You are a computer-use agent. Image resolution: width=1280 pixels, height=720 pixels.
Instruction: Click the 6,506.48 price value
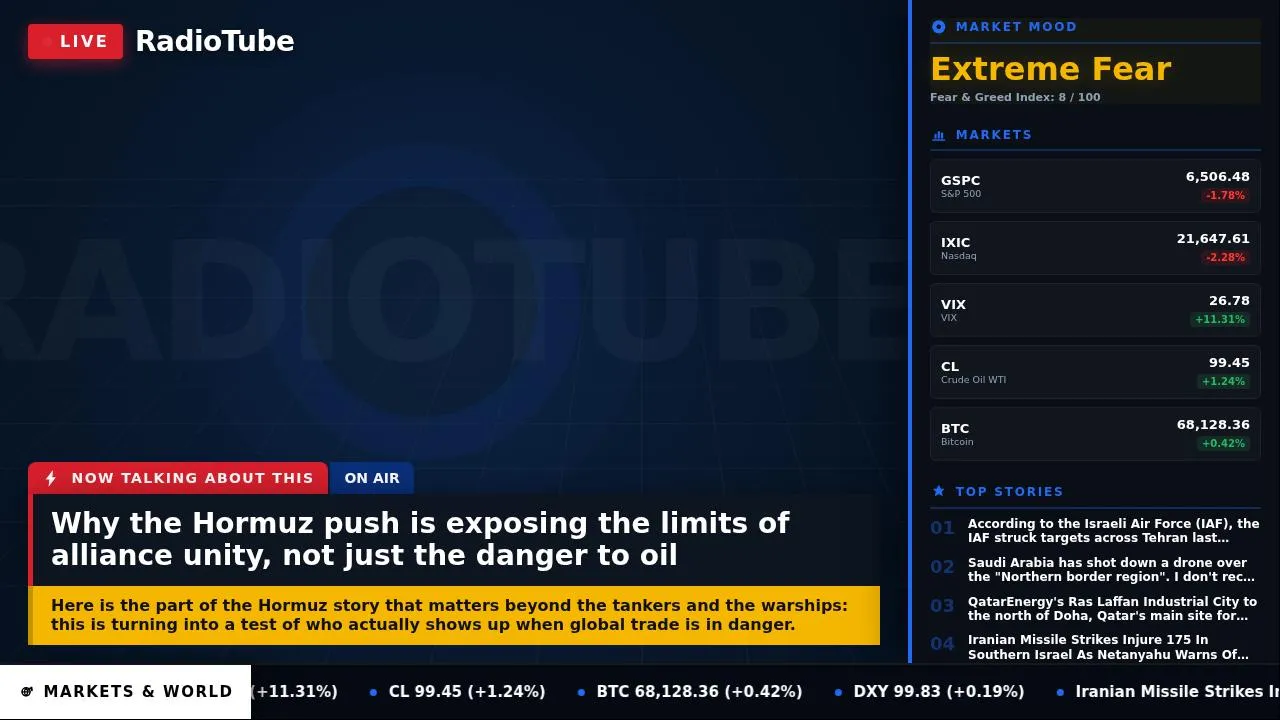pos(1217,177)
